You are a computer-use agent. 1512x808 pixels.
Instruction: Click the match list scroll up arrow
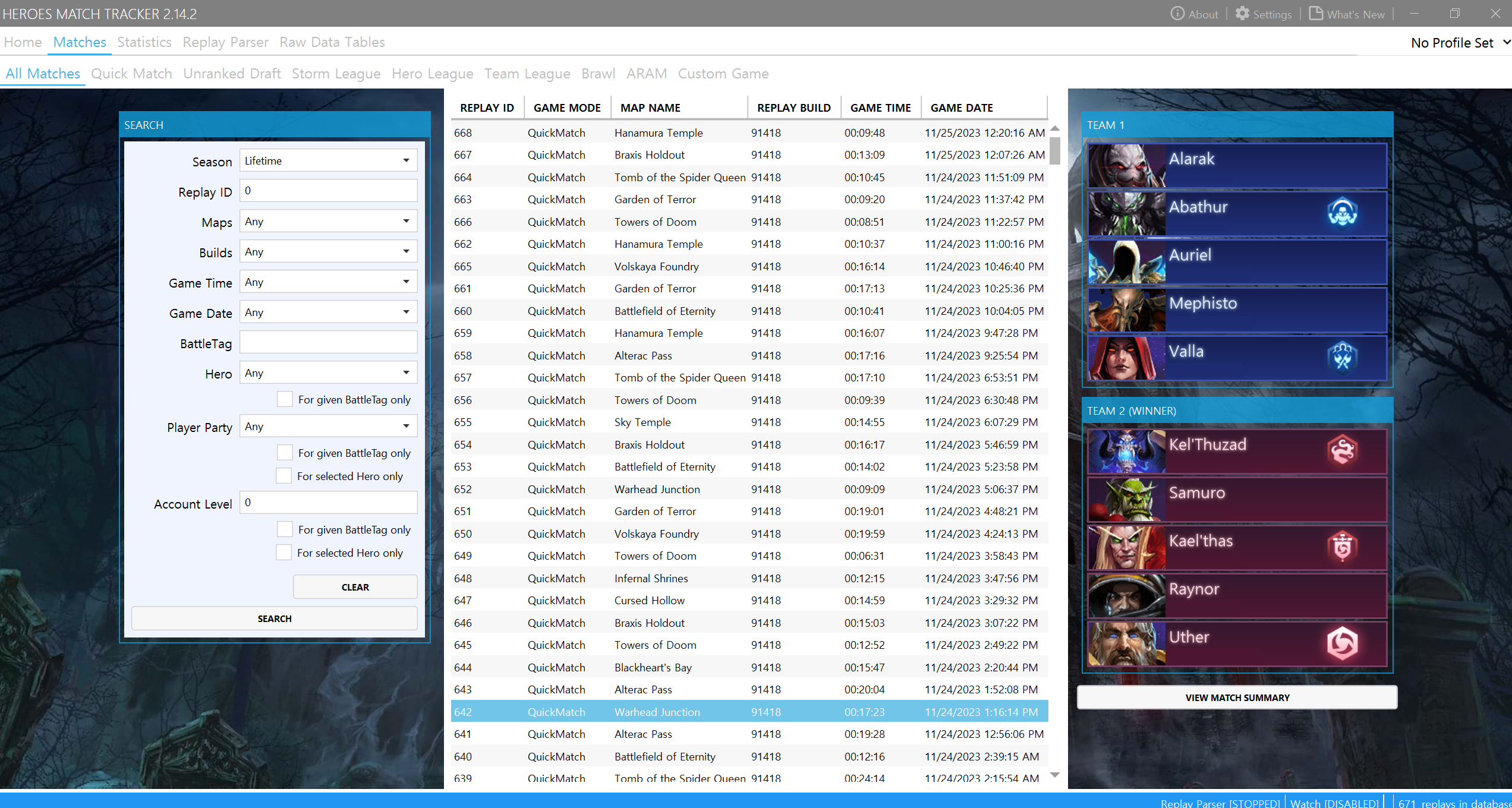tap(1055, 128)
